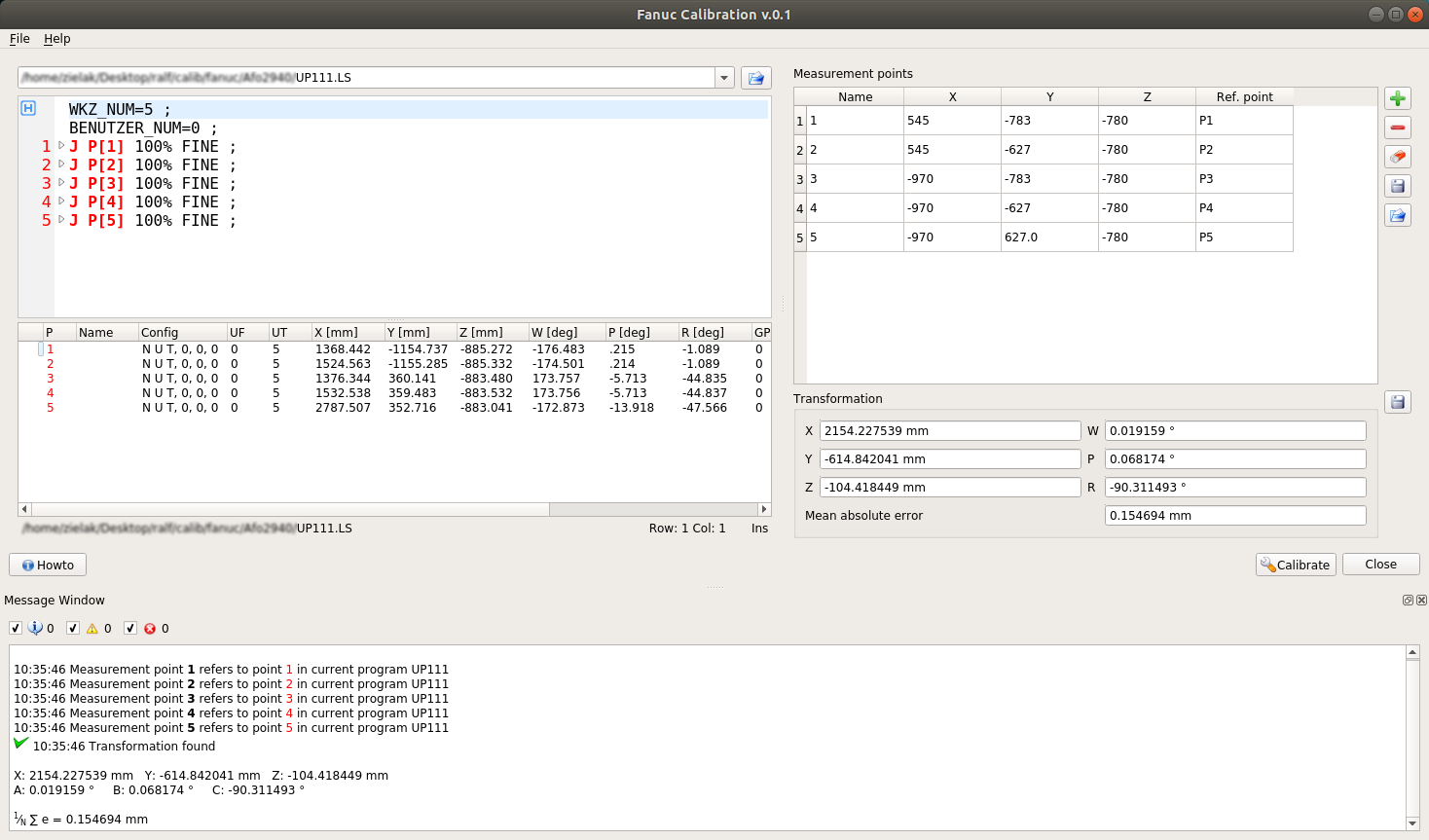Click the header H marker in editor
The width and height of the screenshot is (1429, 840).
(x=28, y=108)
